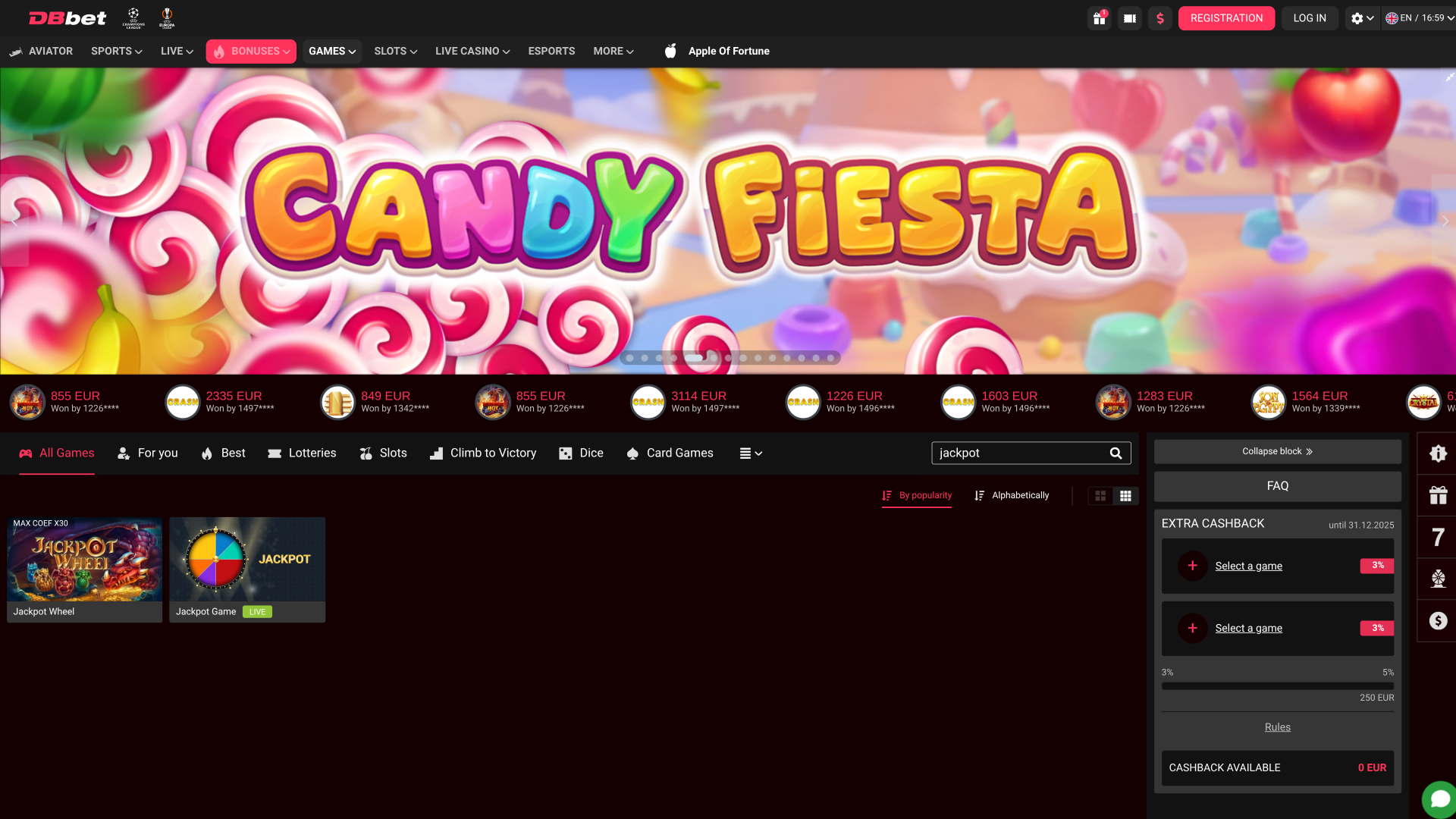Click the number 7 icon in right sidebar
1456x819 pixels.
1438,537
